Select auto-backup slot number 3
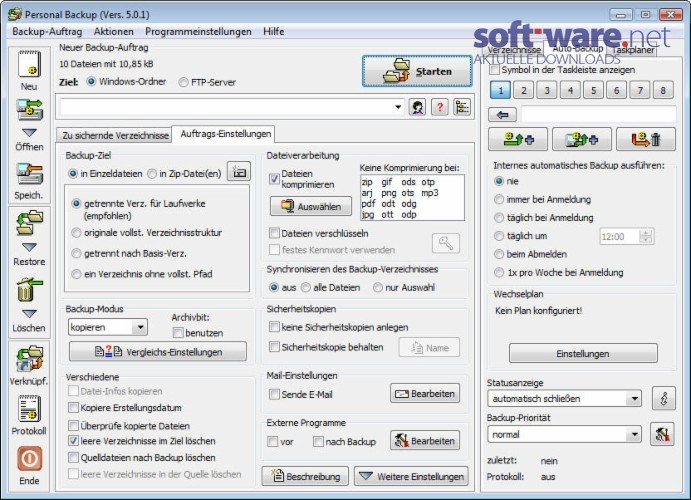This screenshot has width=691, height=500. (547, 90)
